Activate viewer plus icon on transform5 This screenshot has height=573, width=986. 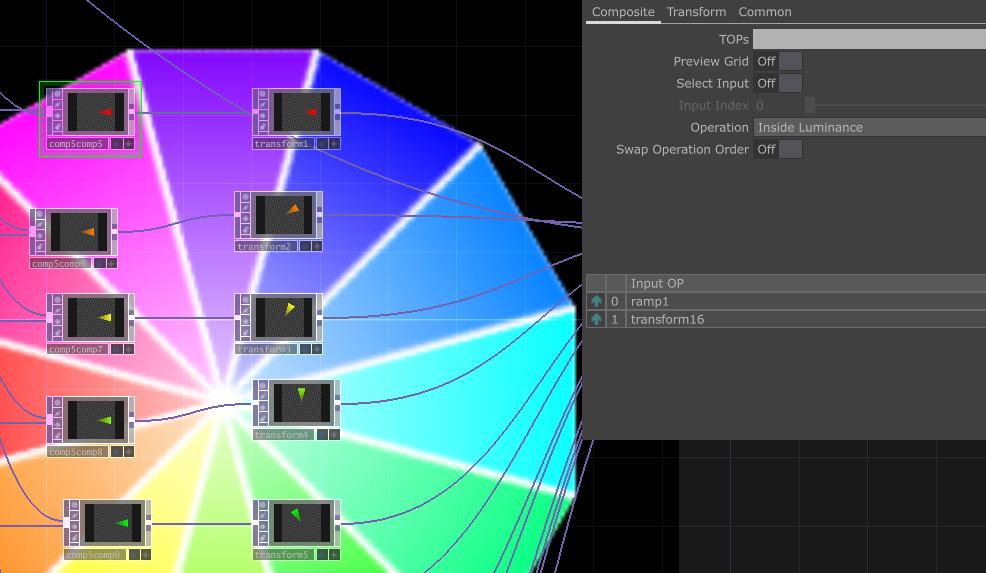[x=335, y=555]
